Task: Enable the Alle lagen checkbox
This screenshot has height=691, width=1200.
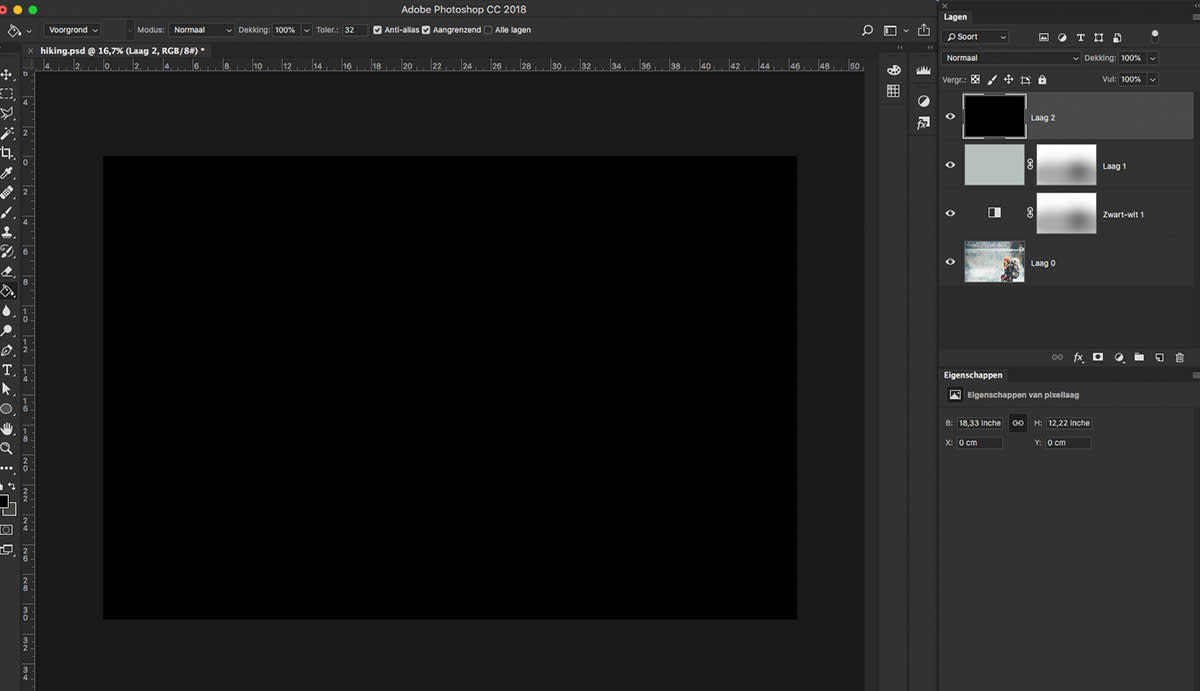Action: (488, 30)
